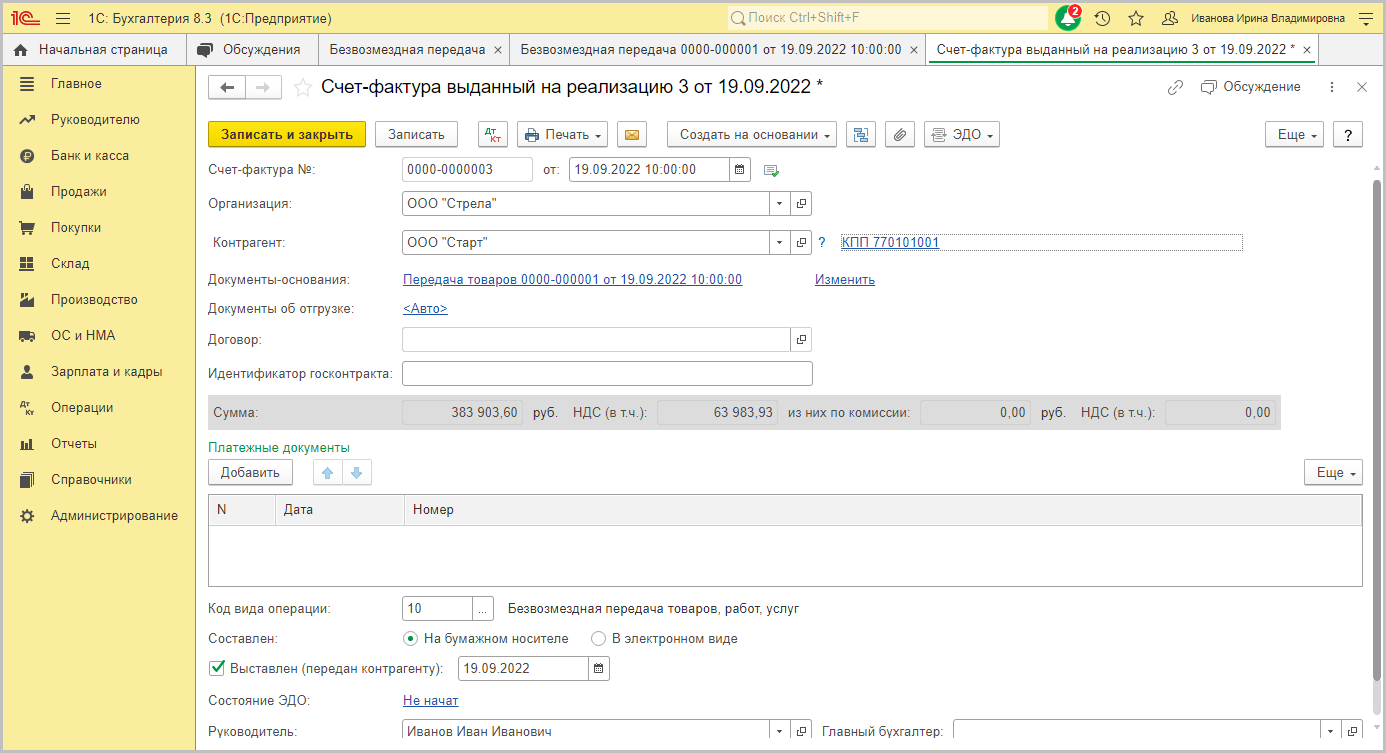Open Печать dropdown menu
1386x753 pixels.
pyautogui.click(x=562, y=135)
